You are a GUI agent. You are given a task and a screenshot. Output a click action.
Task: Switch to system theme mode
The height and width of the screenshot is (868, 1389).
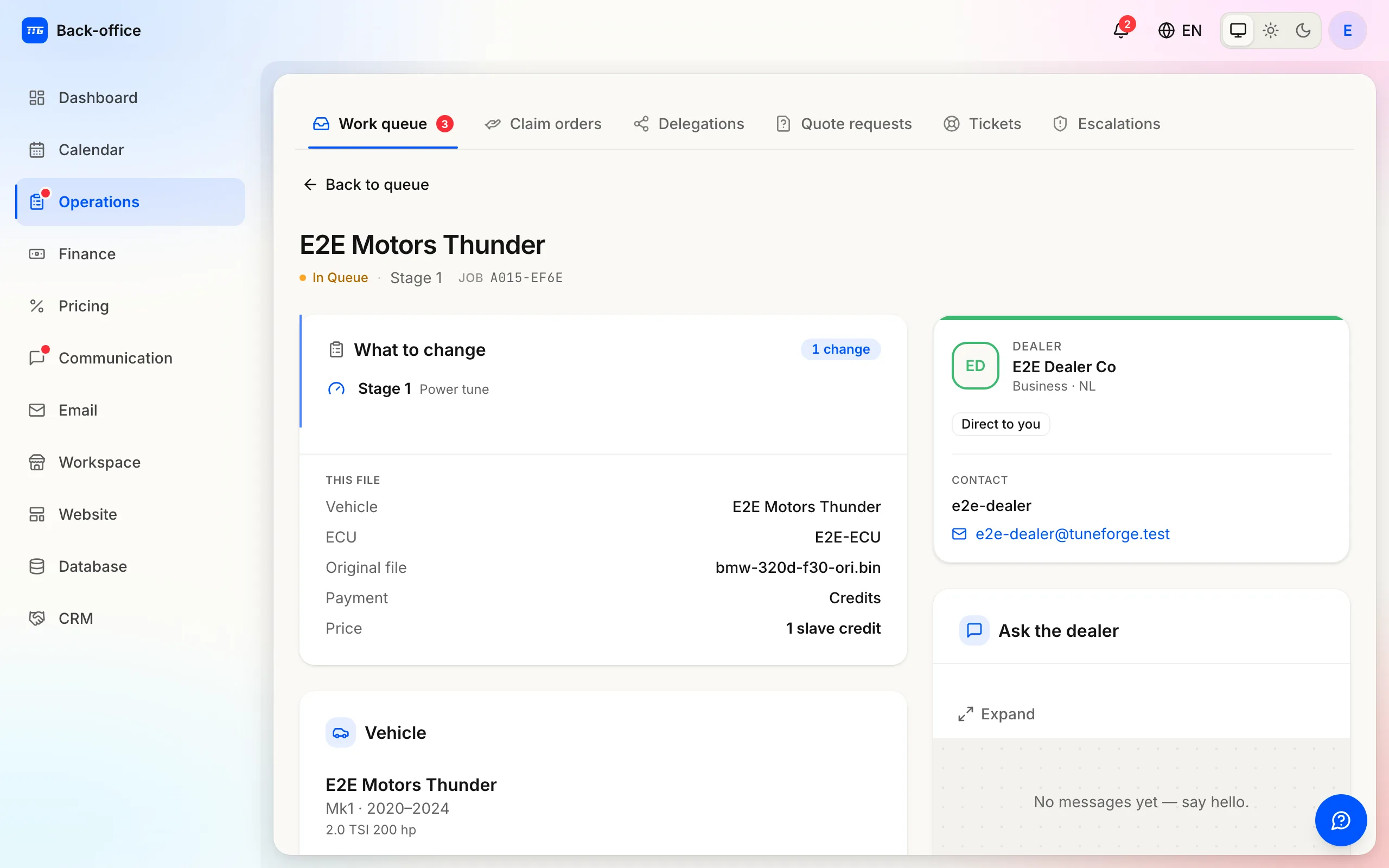click(1238, 30)
